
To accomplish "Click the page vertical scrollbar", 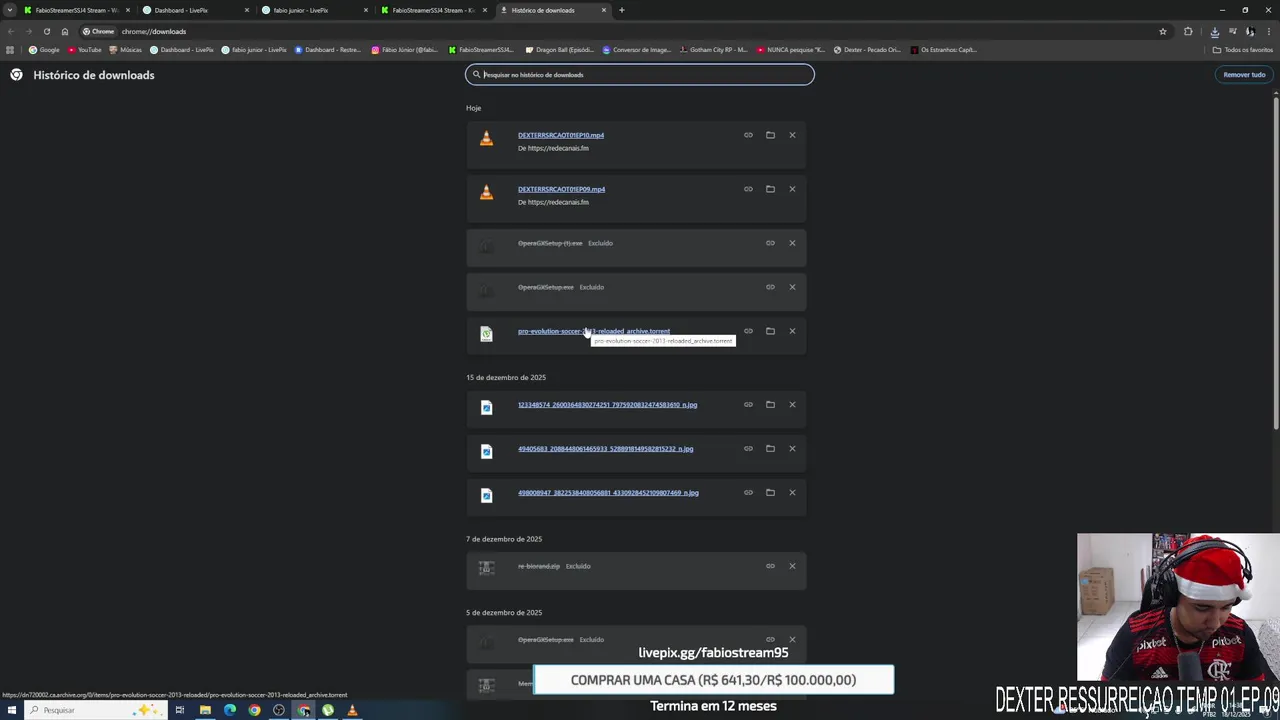I will pyautogui.click(x=1276, y=262).
